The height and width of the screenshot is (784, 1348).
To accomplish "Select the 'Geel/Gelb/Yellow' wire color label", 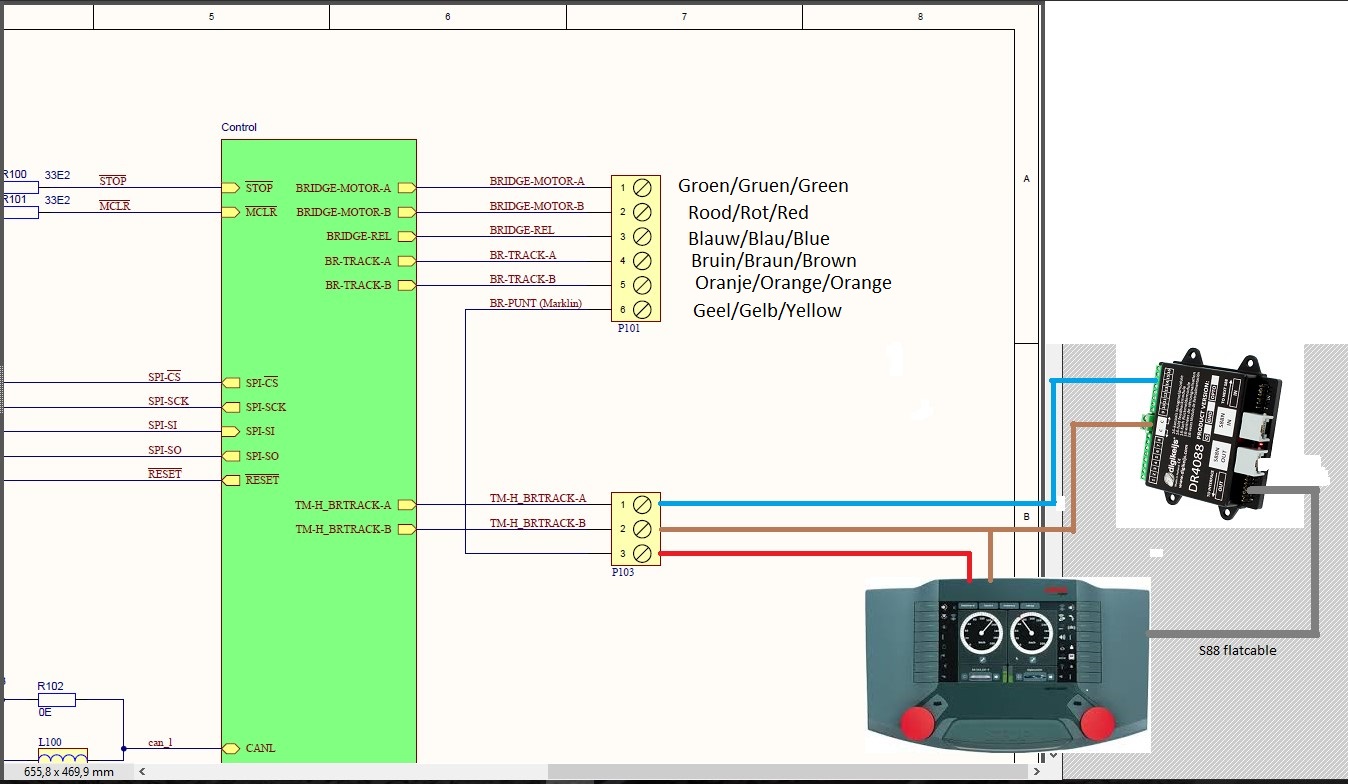I will [767, 311].
